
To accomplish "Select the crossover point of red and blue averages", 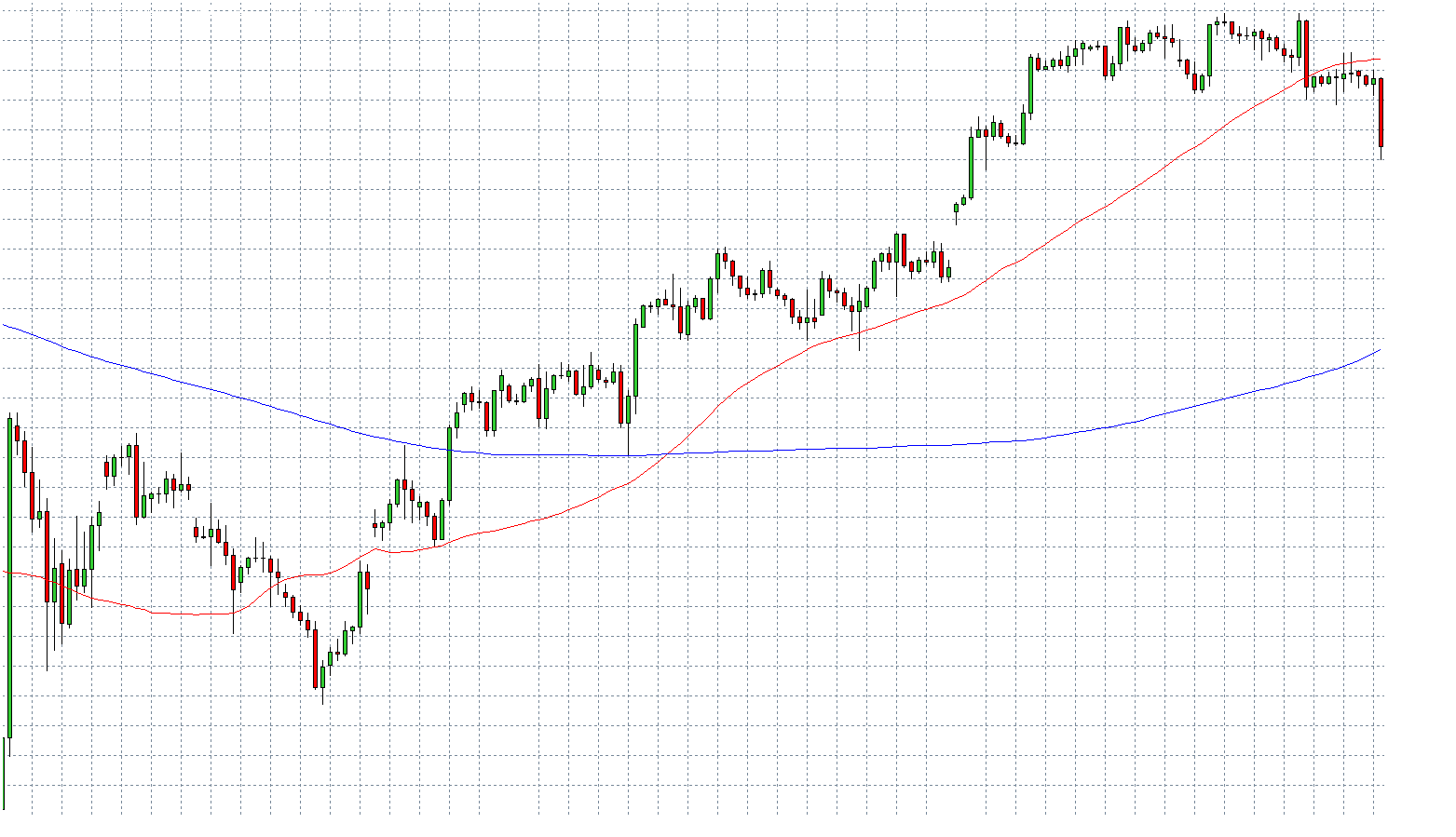I will [x=669, y=453].
